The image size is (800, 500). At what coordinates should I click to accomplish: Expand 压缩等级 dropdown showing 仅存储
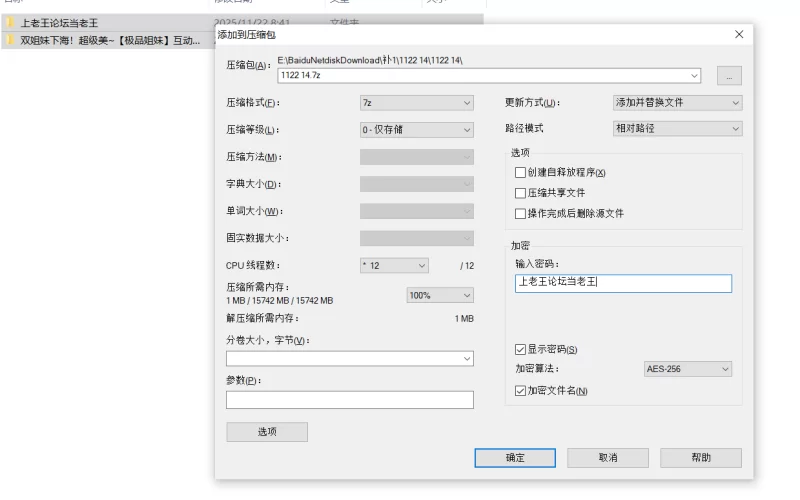tap(416, 130)
